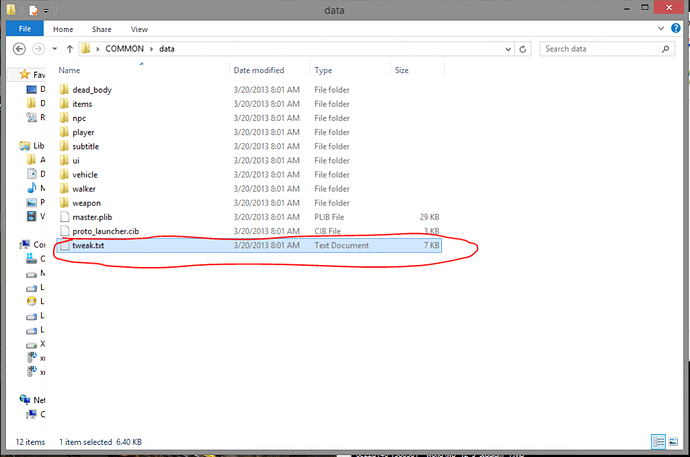Click the Network icon in navigation pane
The image size is (690, 457).
[x=27, y=399]
